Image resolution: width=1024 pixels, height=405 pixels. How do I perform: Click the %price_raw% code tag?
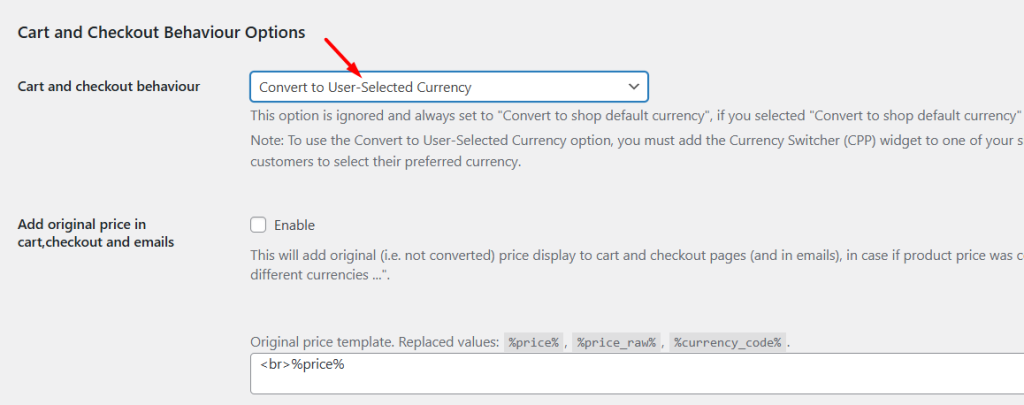point(616,342)
